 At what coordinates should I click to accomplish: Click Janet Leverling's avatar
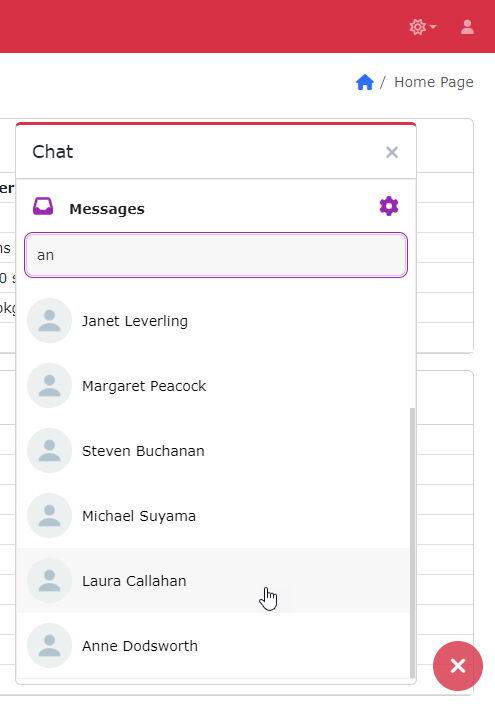pyautogui.click(x=49, y=321)
